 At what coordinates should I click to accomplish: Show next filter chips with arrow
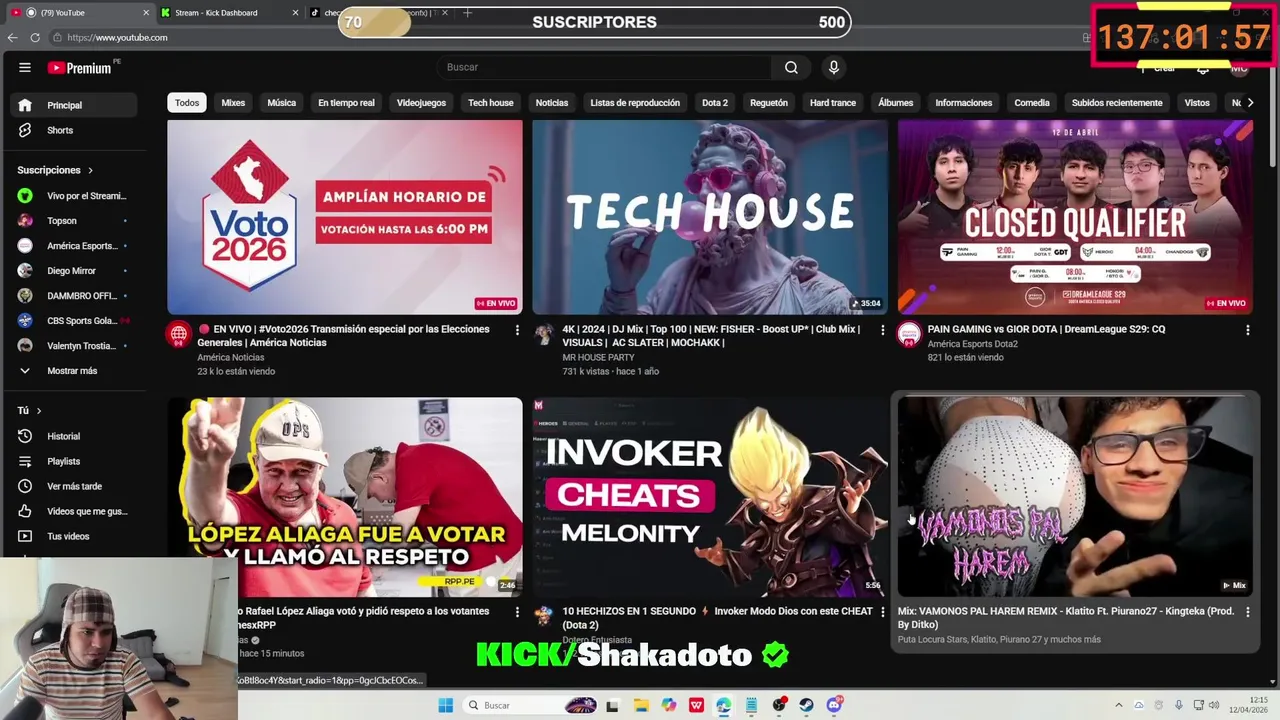1249,102
